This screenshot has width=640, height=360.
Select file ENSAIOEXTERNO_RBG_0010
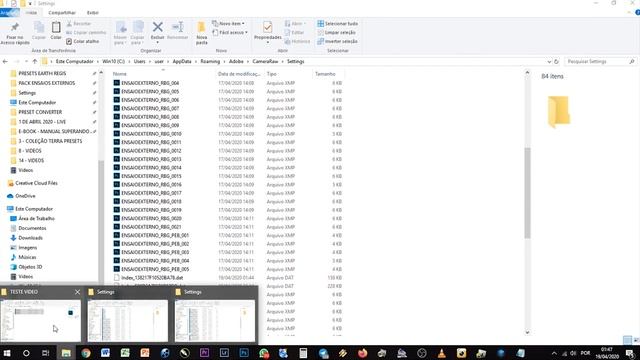click(x=151, y=134)
